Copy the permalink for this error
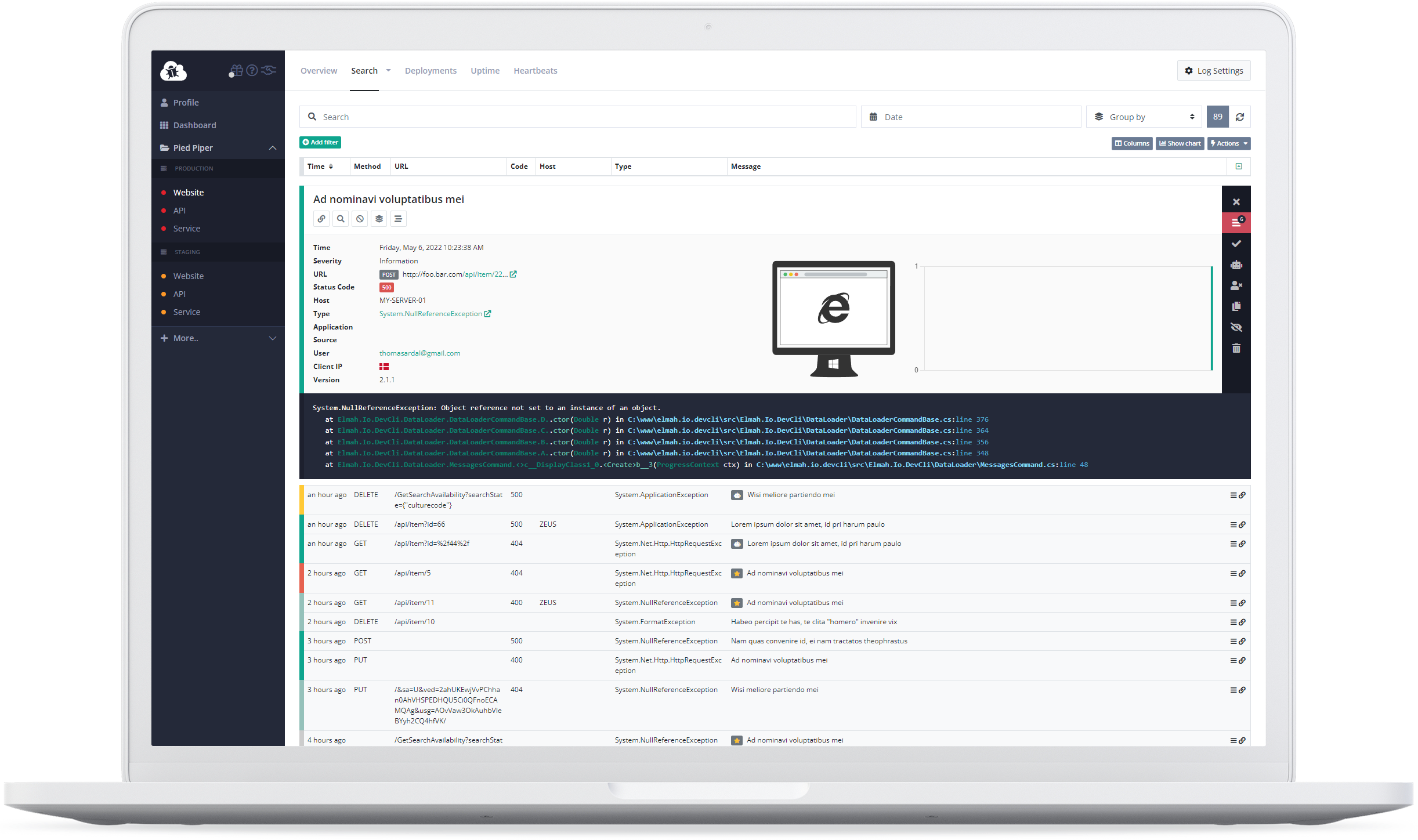 [321, 219]
